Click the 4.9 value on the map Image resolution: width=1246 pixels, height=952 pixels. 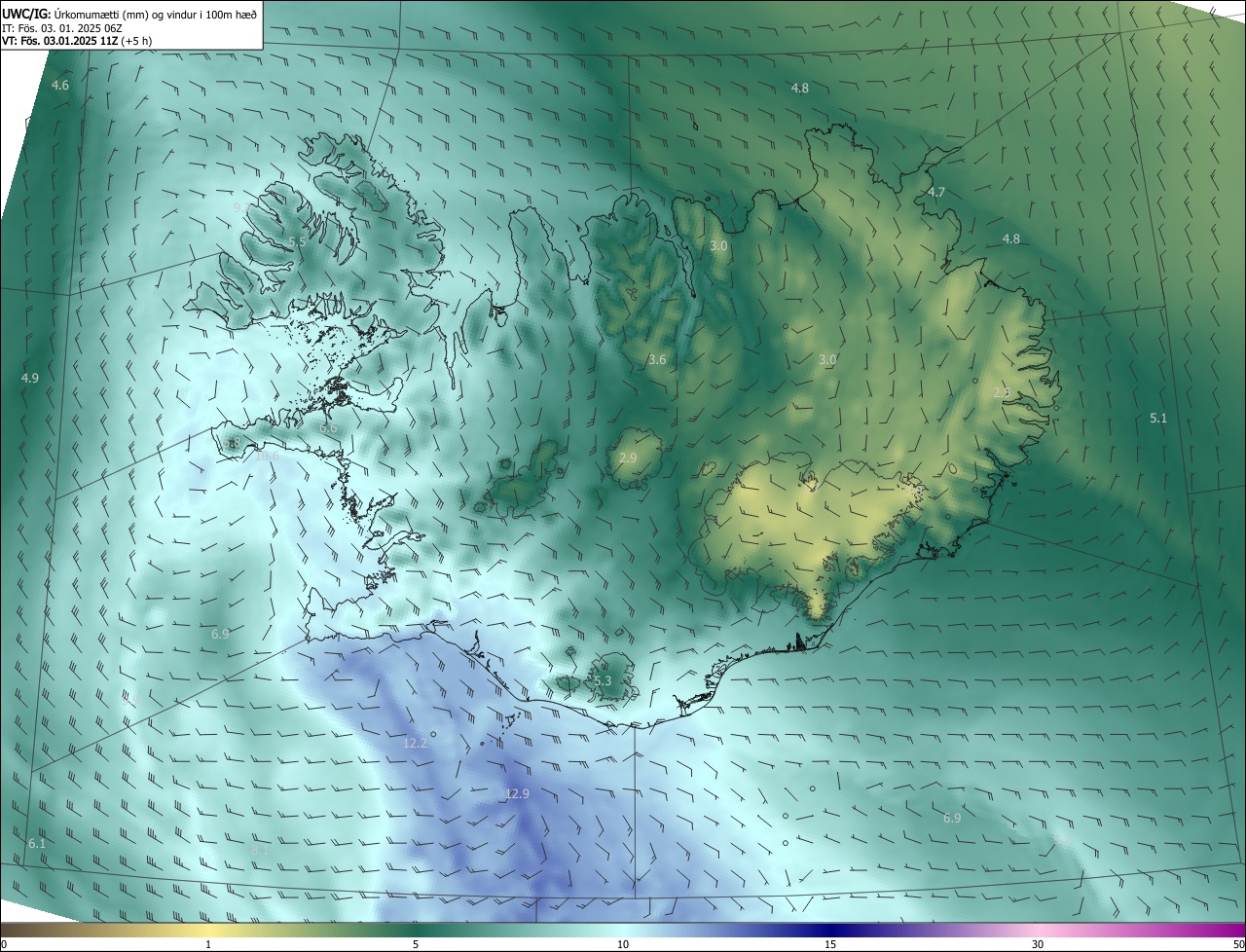tap(30, 378)
